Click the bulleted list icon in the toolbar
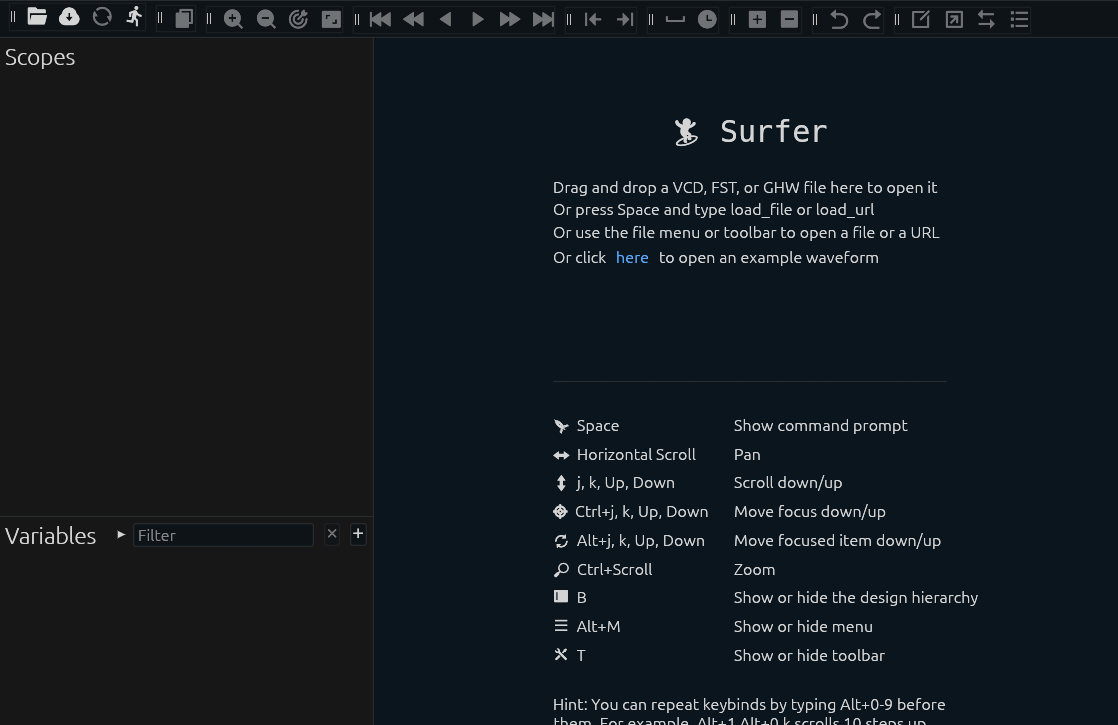 tap(1020, 19)
